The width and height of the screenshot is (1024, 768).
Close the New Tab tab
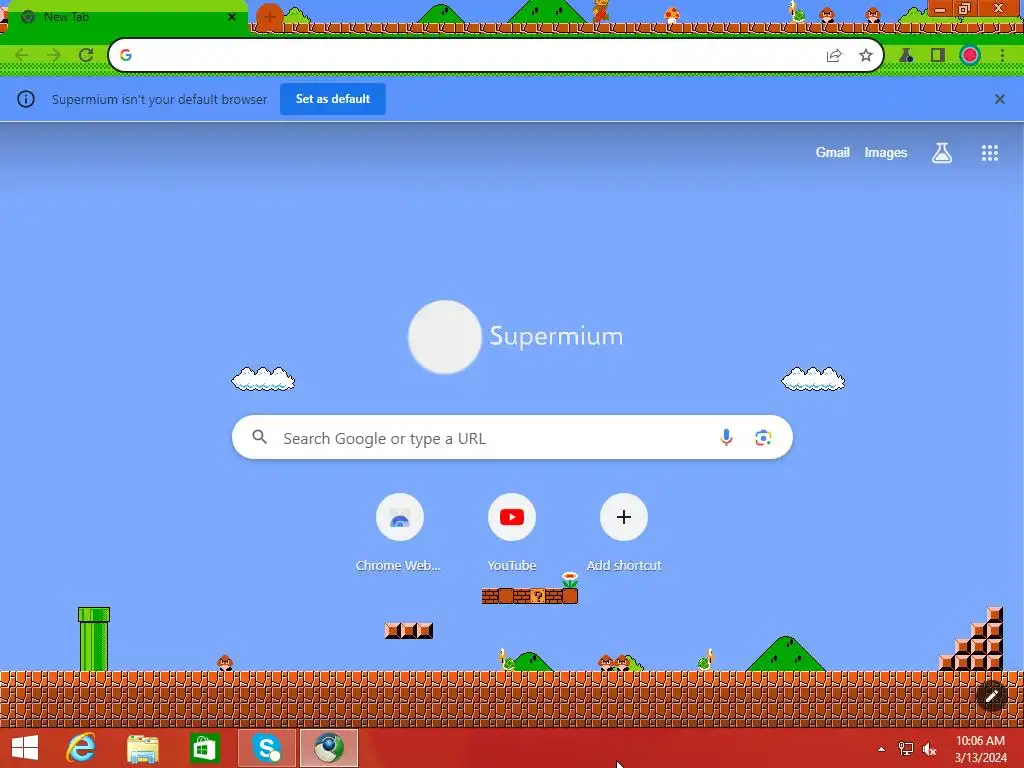232,17
